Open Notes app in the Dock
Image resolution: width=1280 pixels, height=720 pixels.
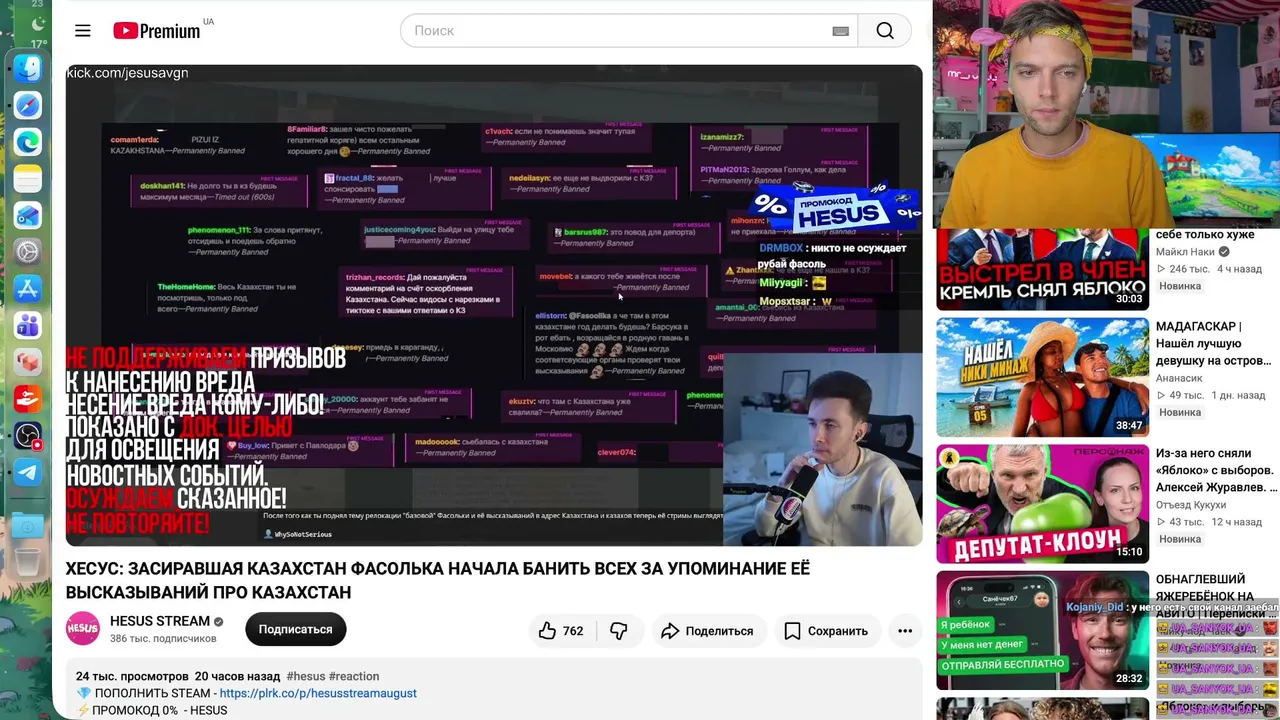click(27, 179)
